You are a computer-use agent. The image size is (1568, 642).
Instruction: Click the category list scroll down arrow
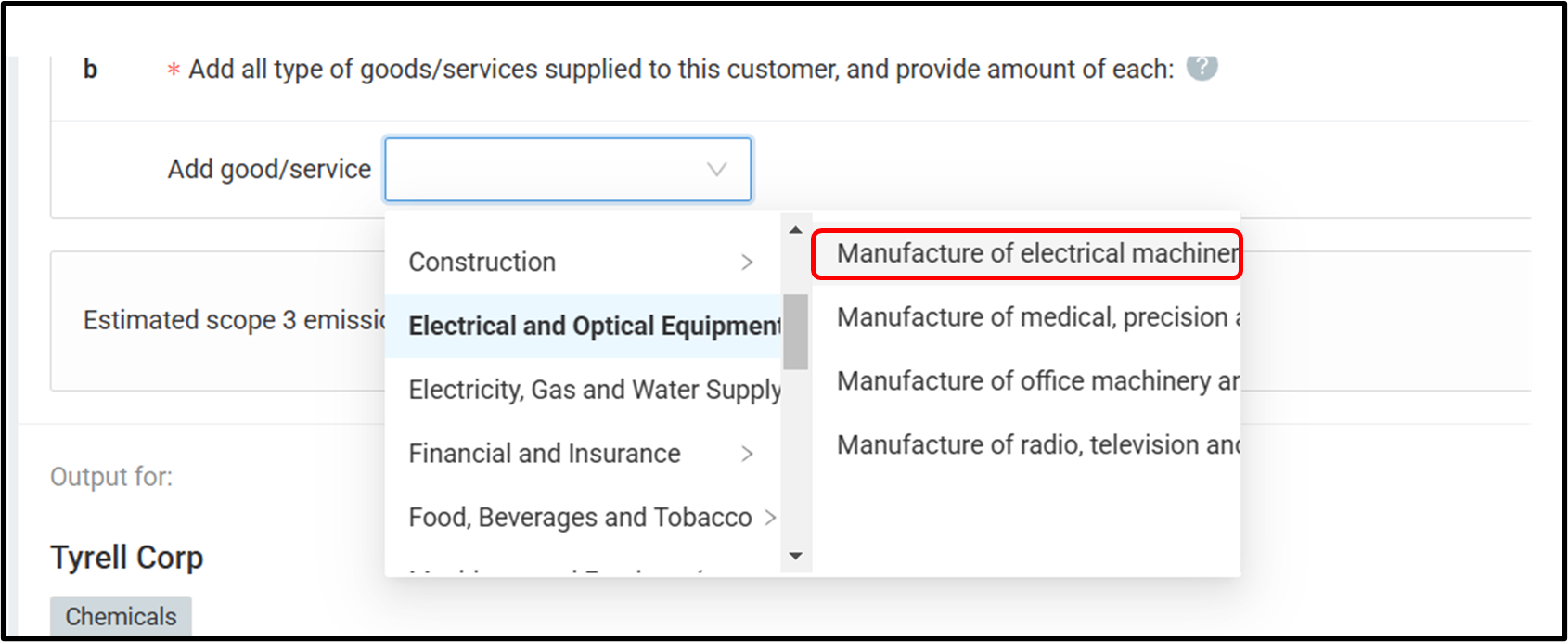click(795, 556)
